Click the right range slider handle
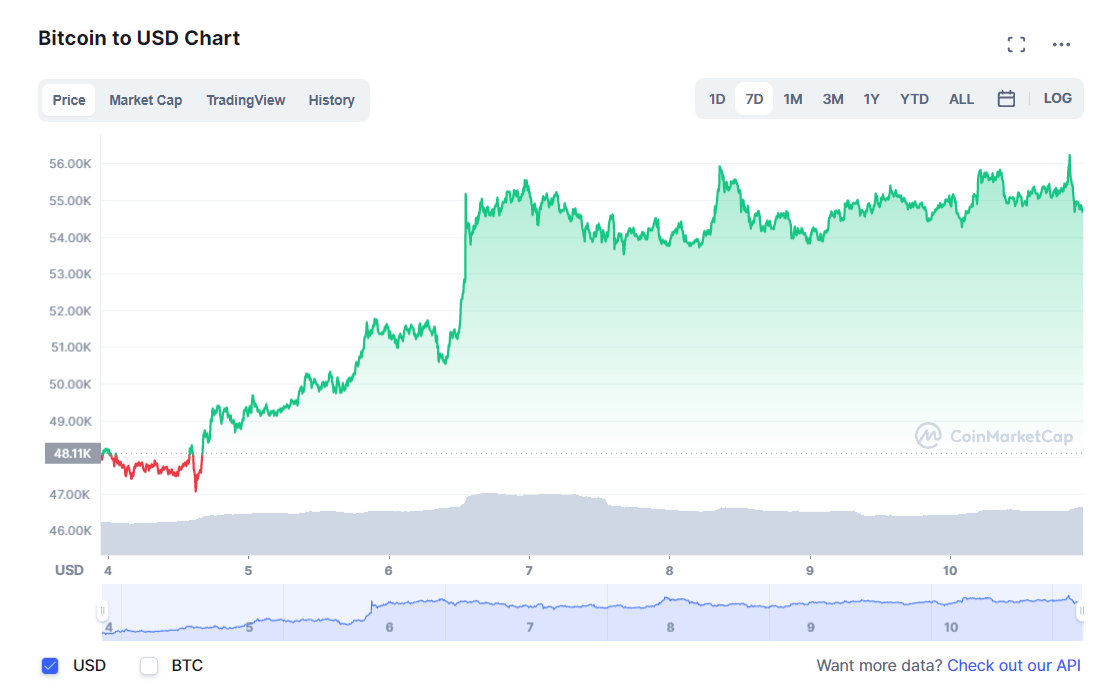Image resolution: width=1114 pixels, height=700 pixels. [x=1081, y=611]
